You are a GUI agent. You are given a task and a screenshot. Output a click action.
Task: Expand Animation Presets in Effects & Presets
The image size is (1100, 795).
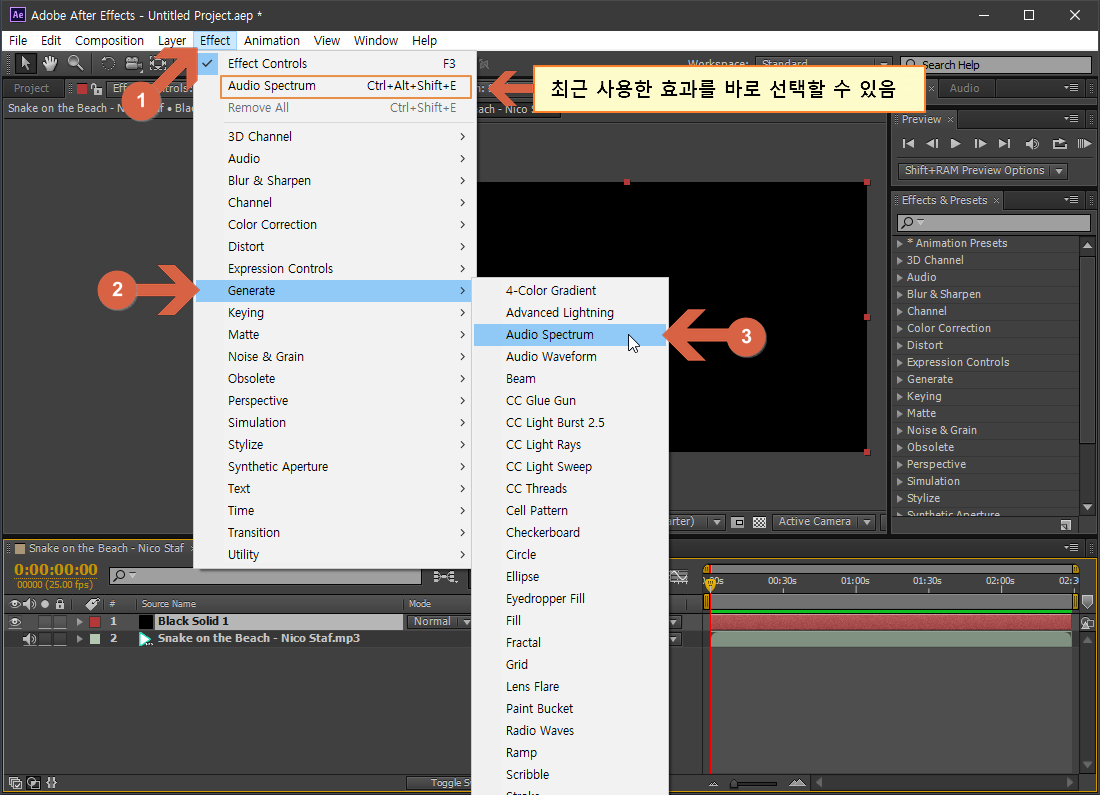899,243
